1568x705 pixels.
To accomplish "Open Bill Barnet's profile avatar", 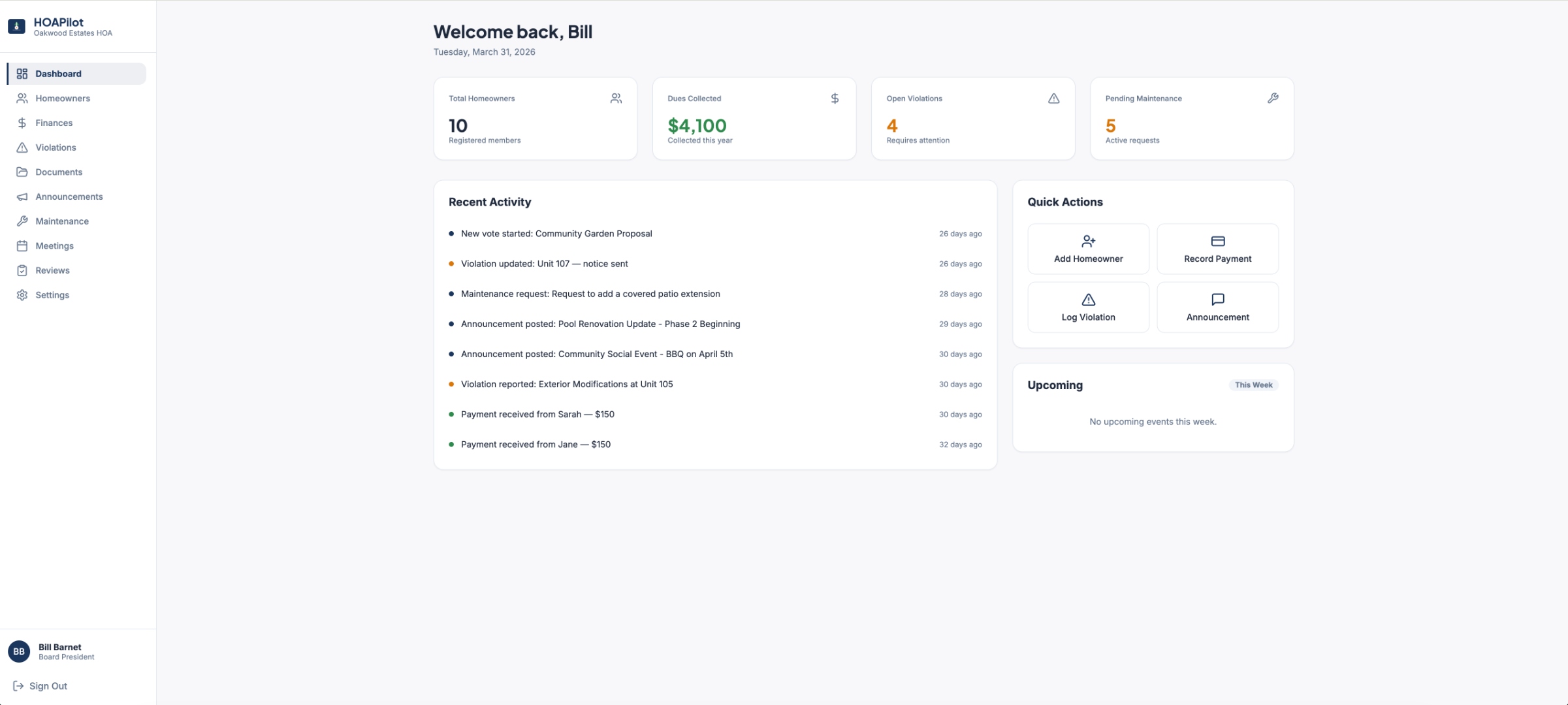I will (19, 651).
